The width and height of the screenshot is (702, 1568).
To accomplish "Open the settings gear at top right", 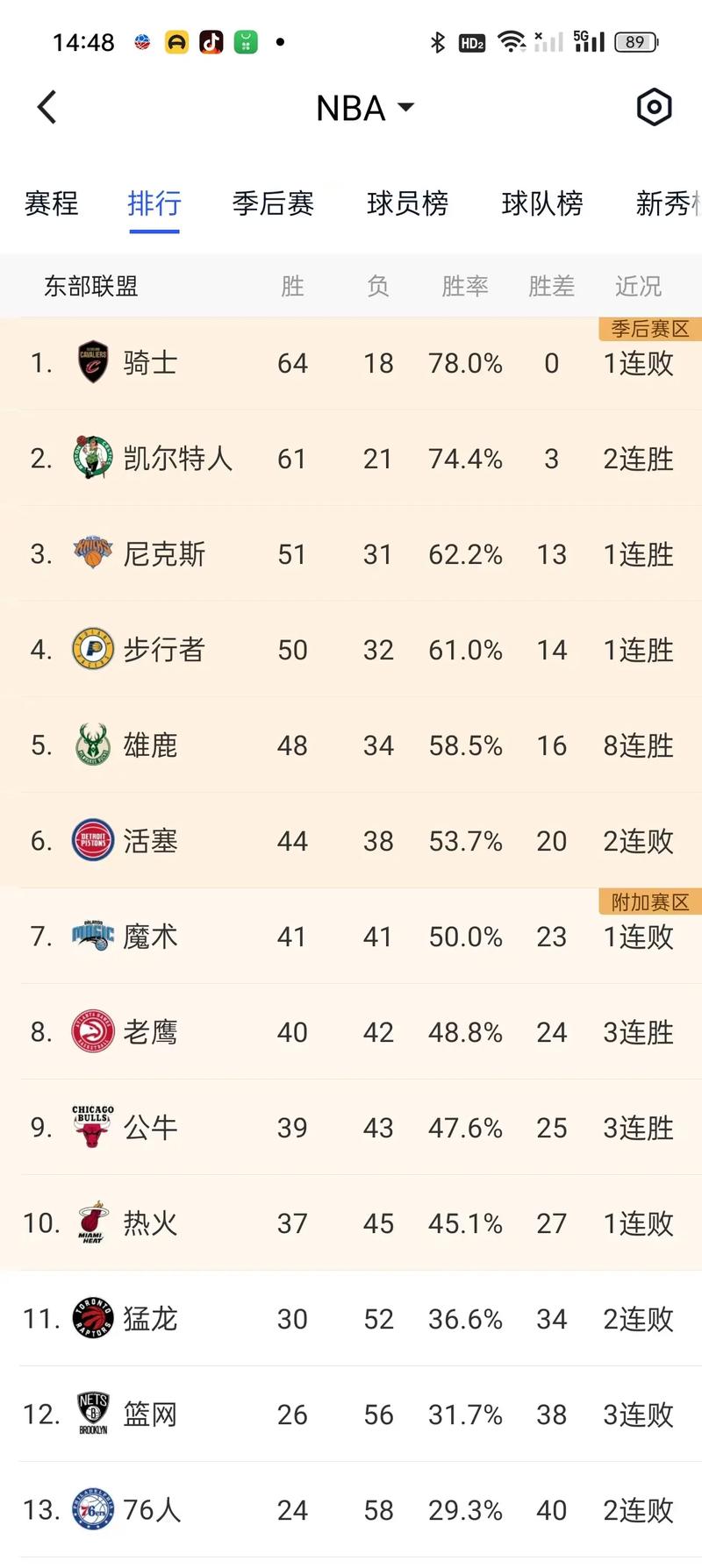I will (x=653, y=107).
